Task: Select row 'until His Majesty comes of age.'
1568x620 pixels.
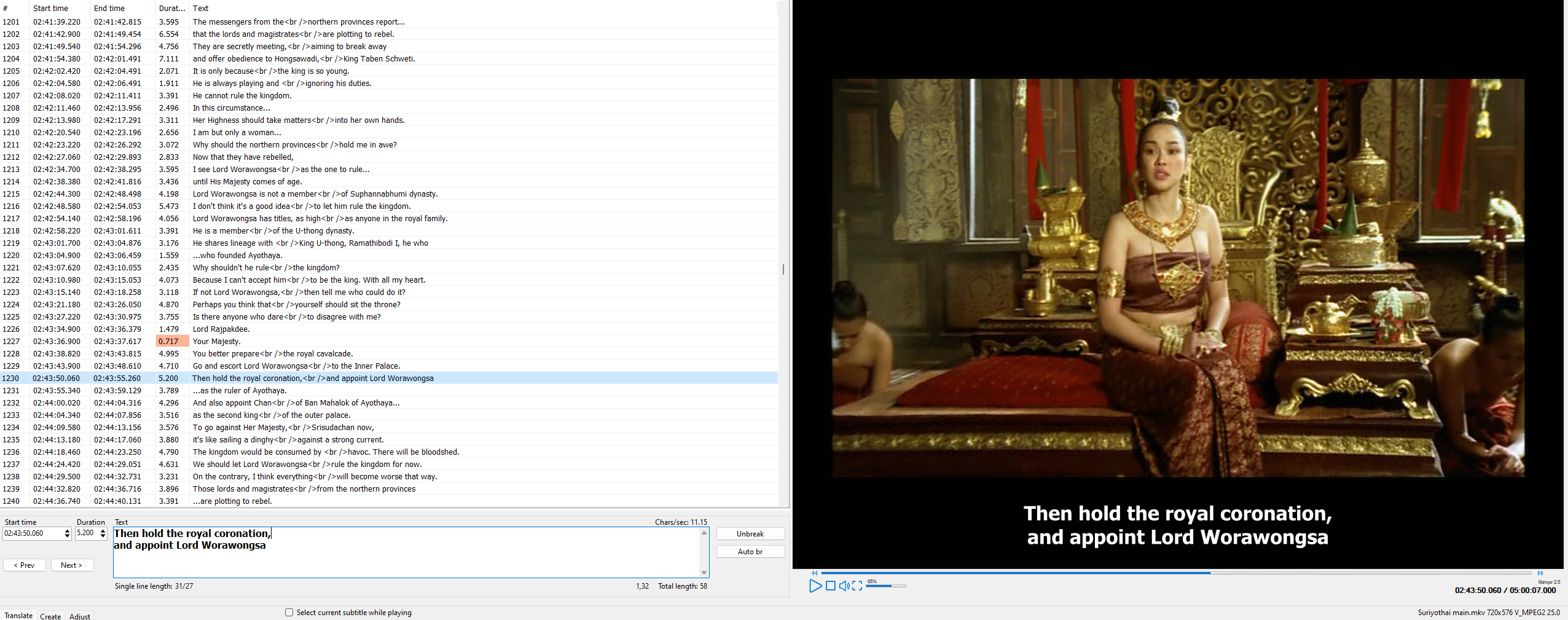Action: (389, 181)
